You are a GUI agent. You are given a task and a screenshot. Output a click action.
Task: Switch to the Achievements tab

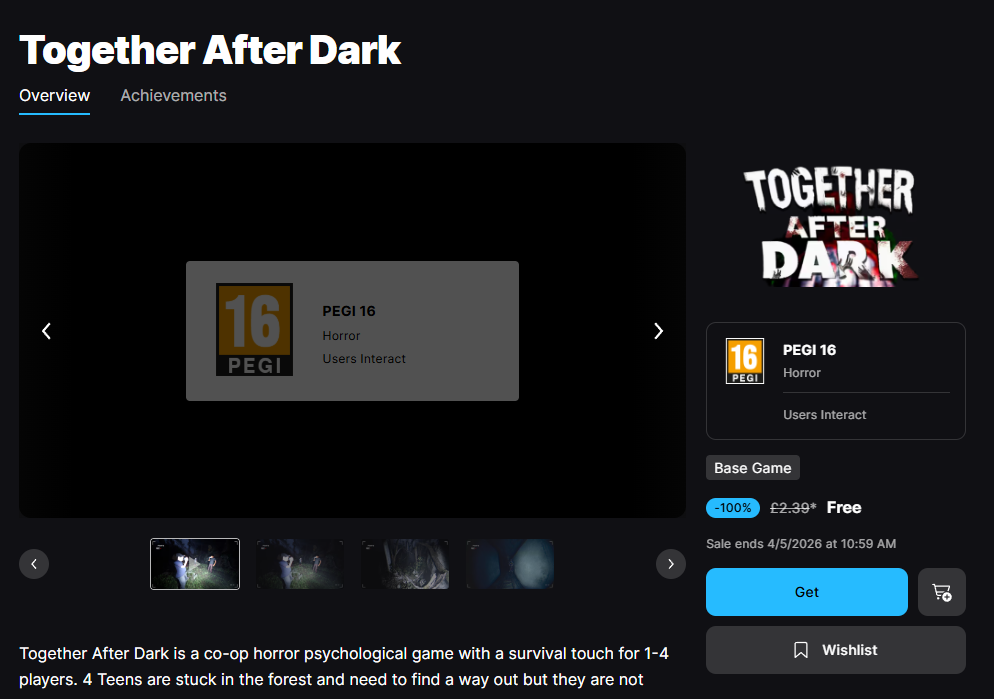173,96
